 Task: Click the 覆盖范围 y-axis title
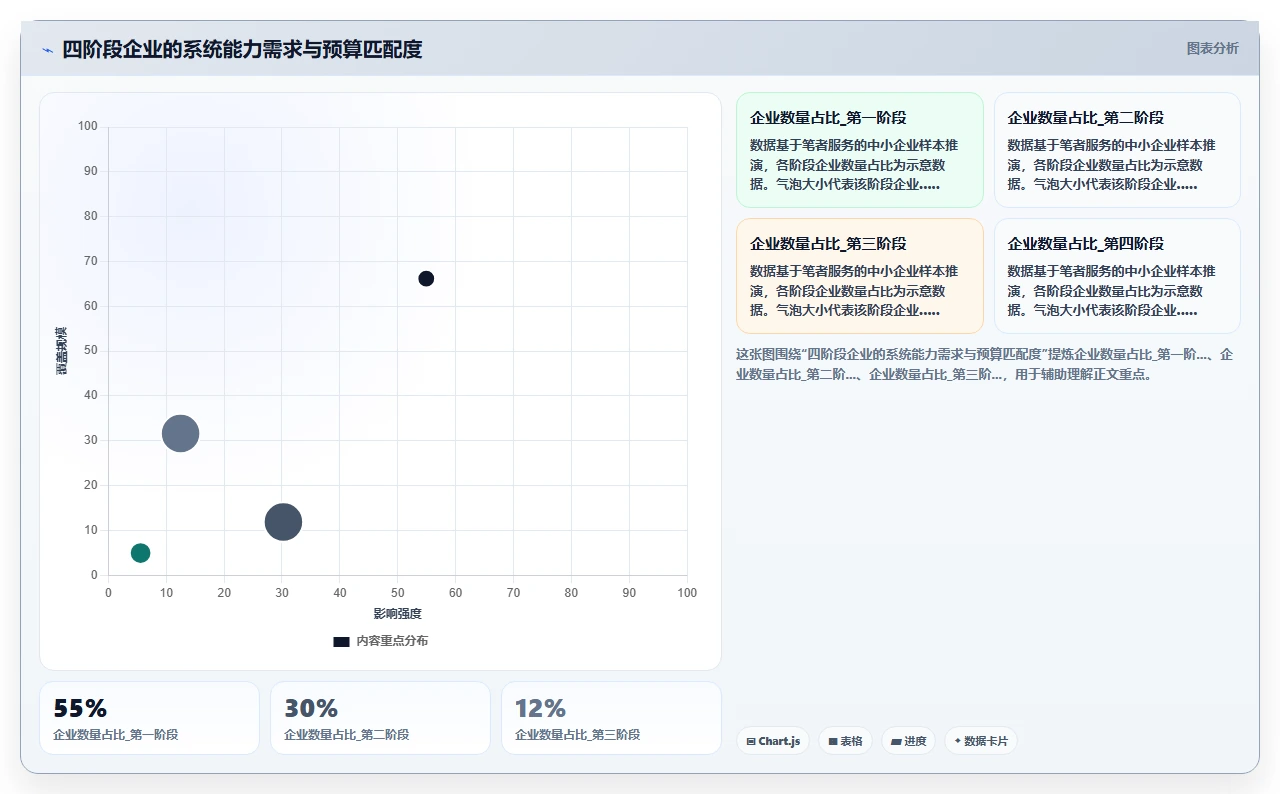62,350
